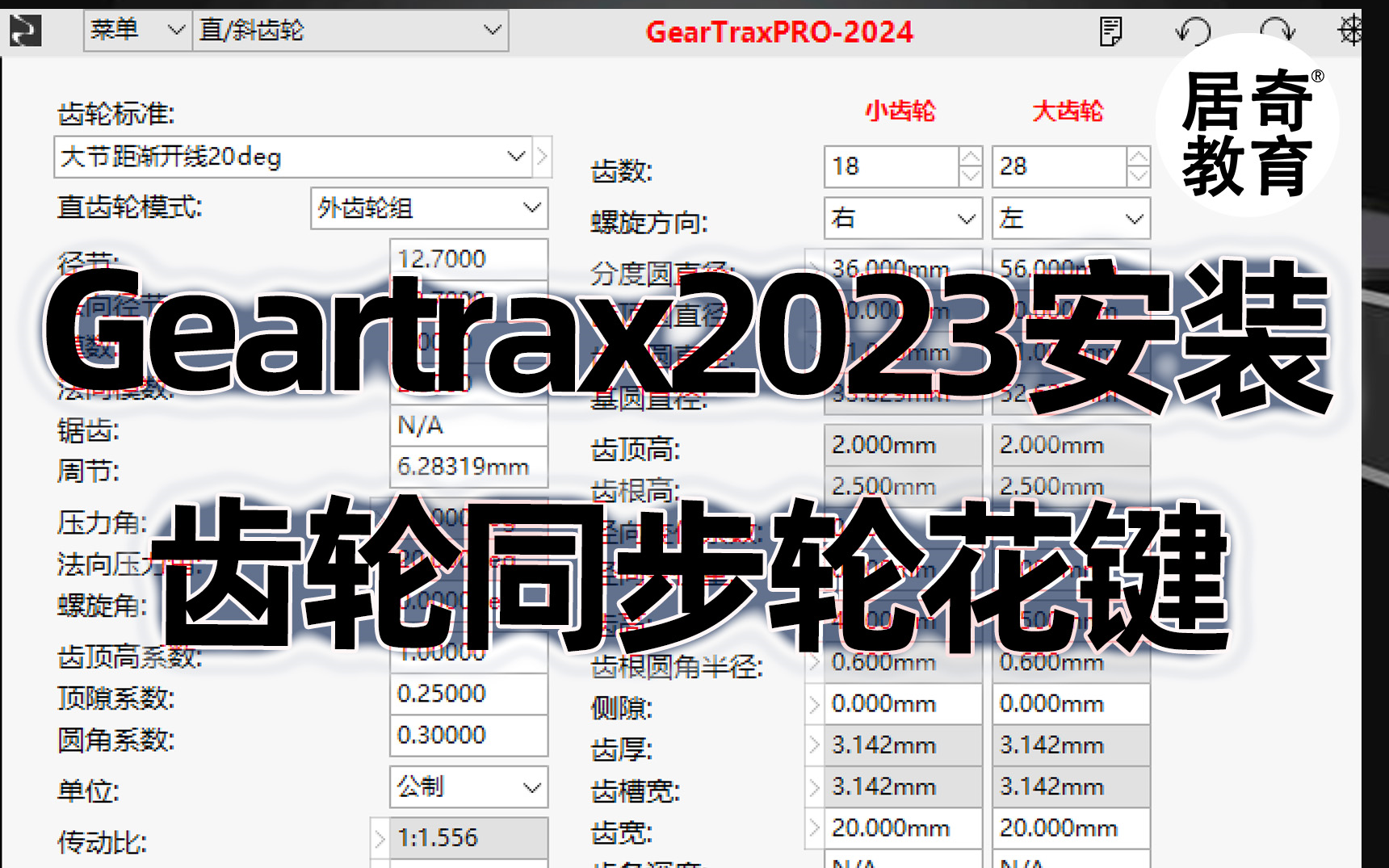The image size is (1389, 868).
Task: Click the 大齿轮 column header
Action: coord(1068,111)
